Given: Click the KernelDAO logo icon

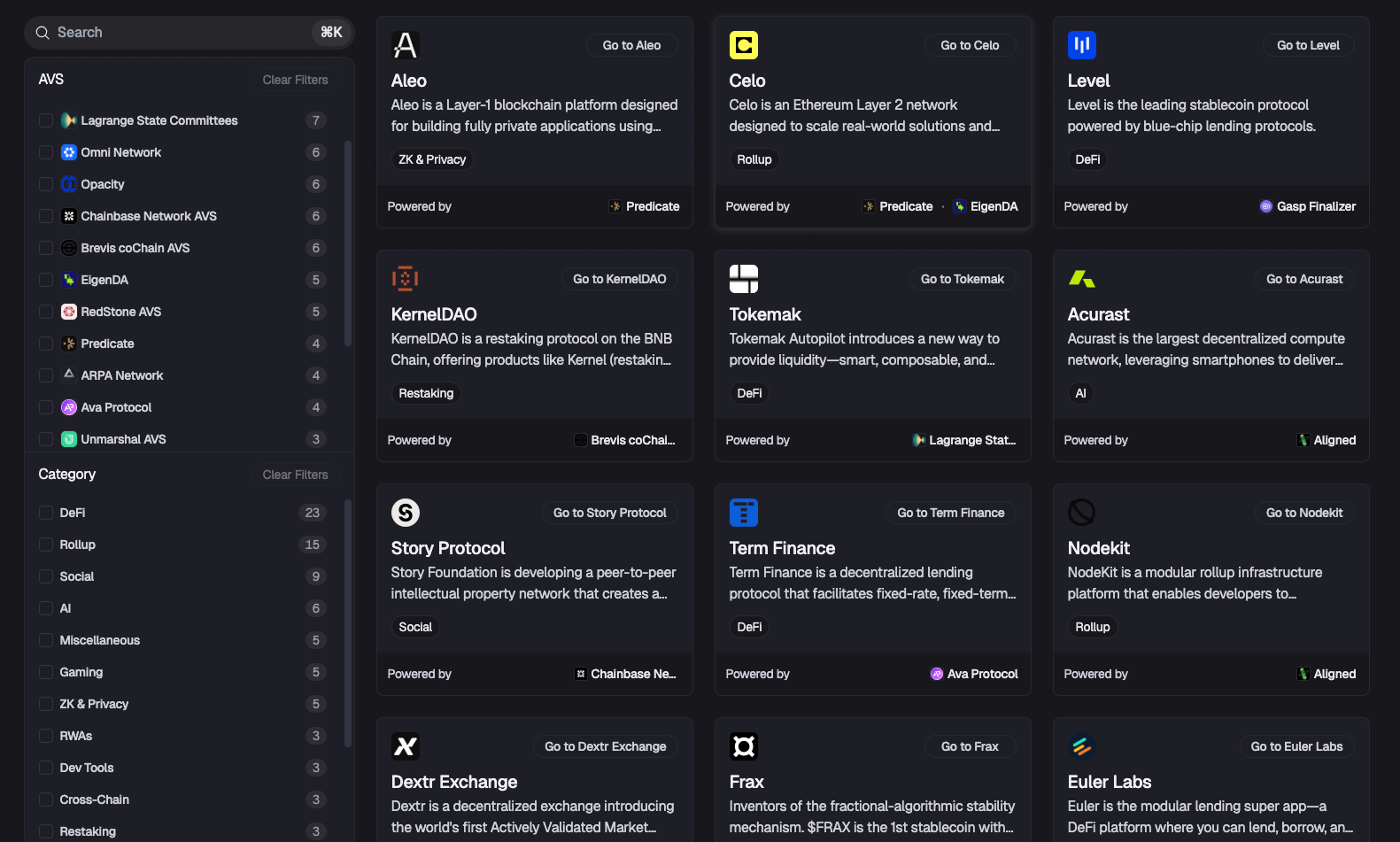Looking at the screenshot, I should pyautogui.click(x=406, y=279).
